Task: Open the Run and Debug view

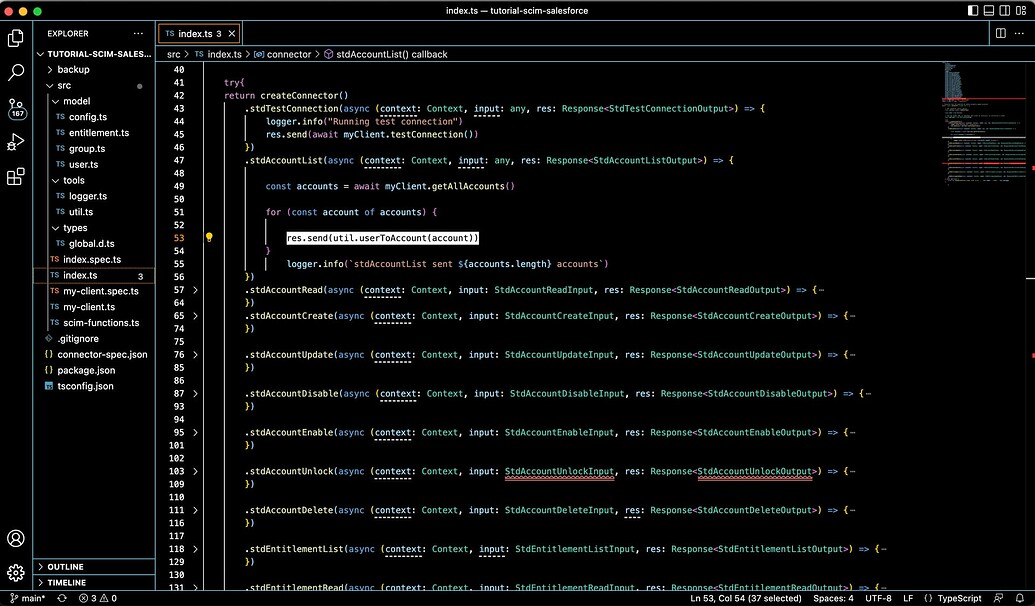Action: pos(15,142)
